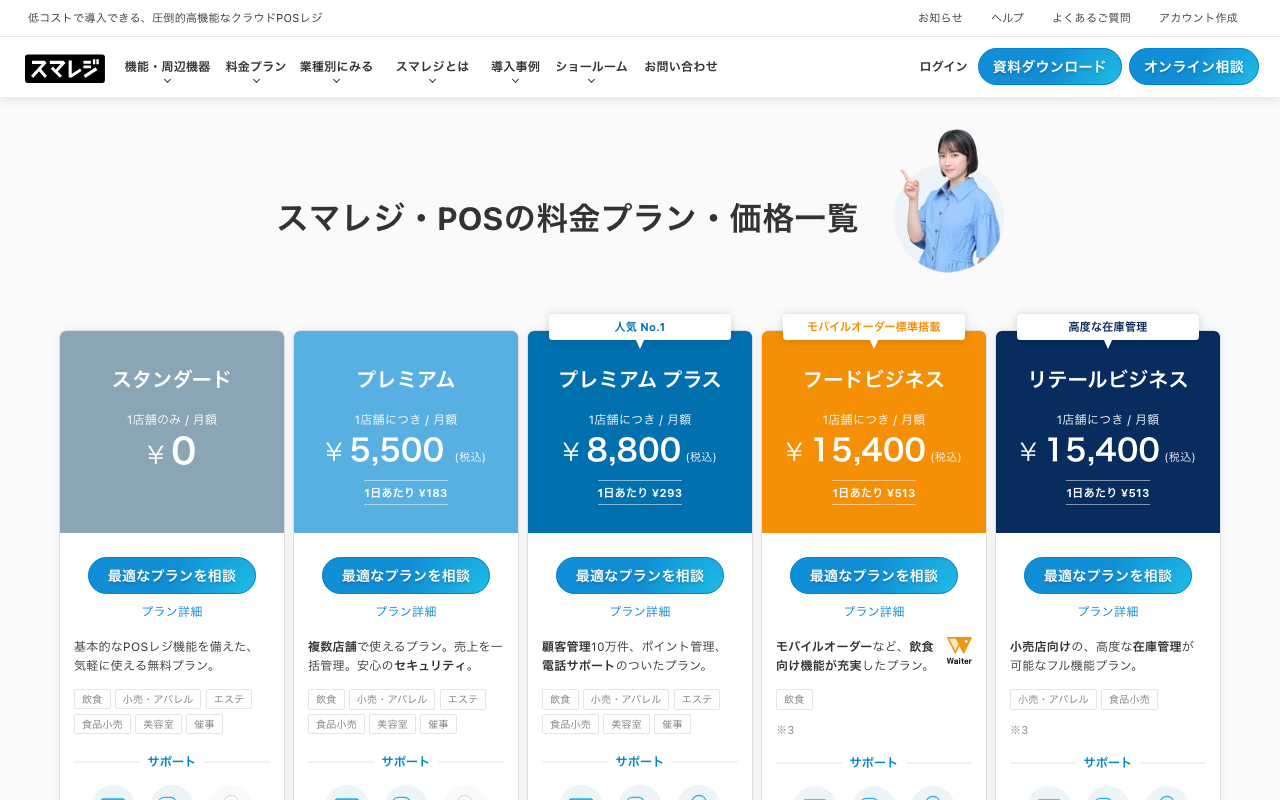Click the オンライン相談 button
Image resolution: width=1280 pixels, height=800 pixels.
tap(1194, 67)
